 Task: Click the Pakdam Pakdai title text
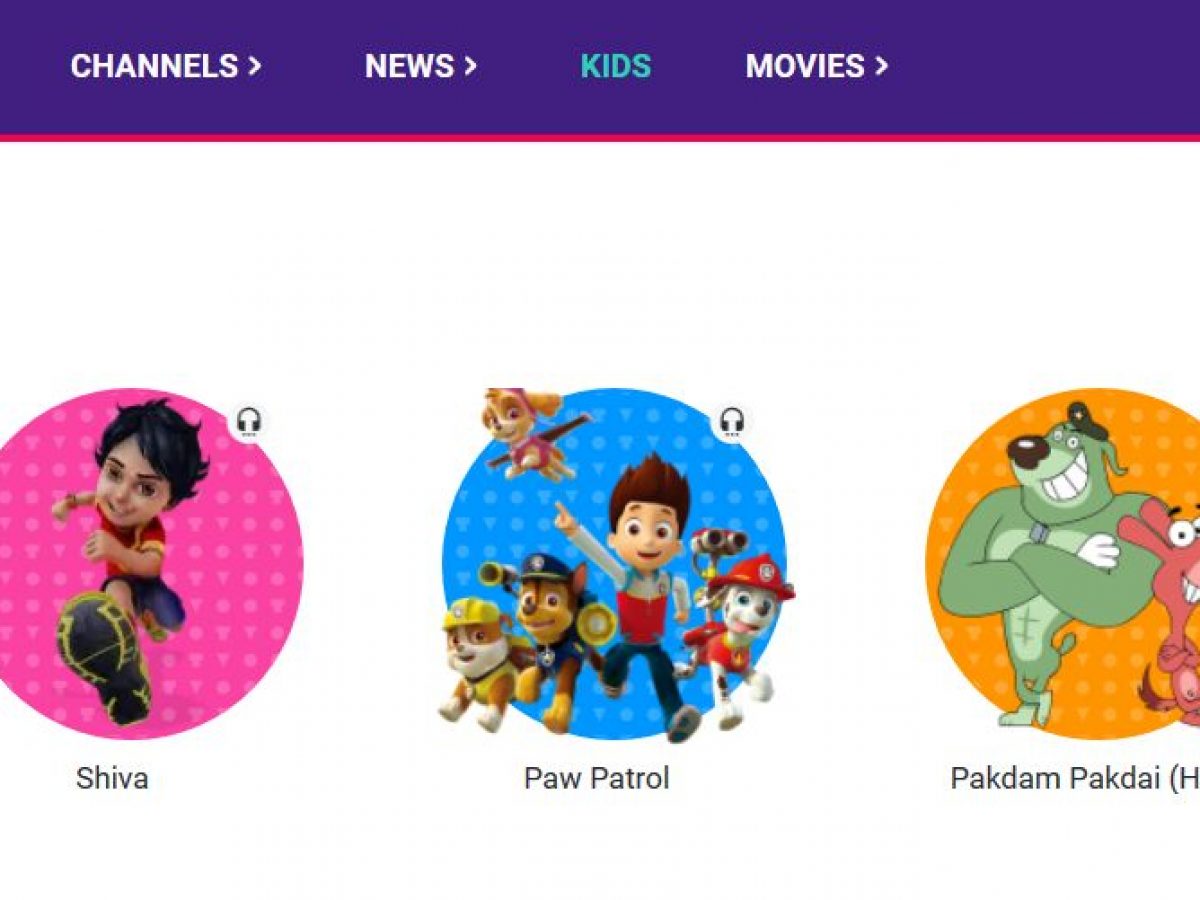pos(1075,778)
